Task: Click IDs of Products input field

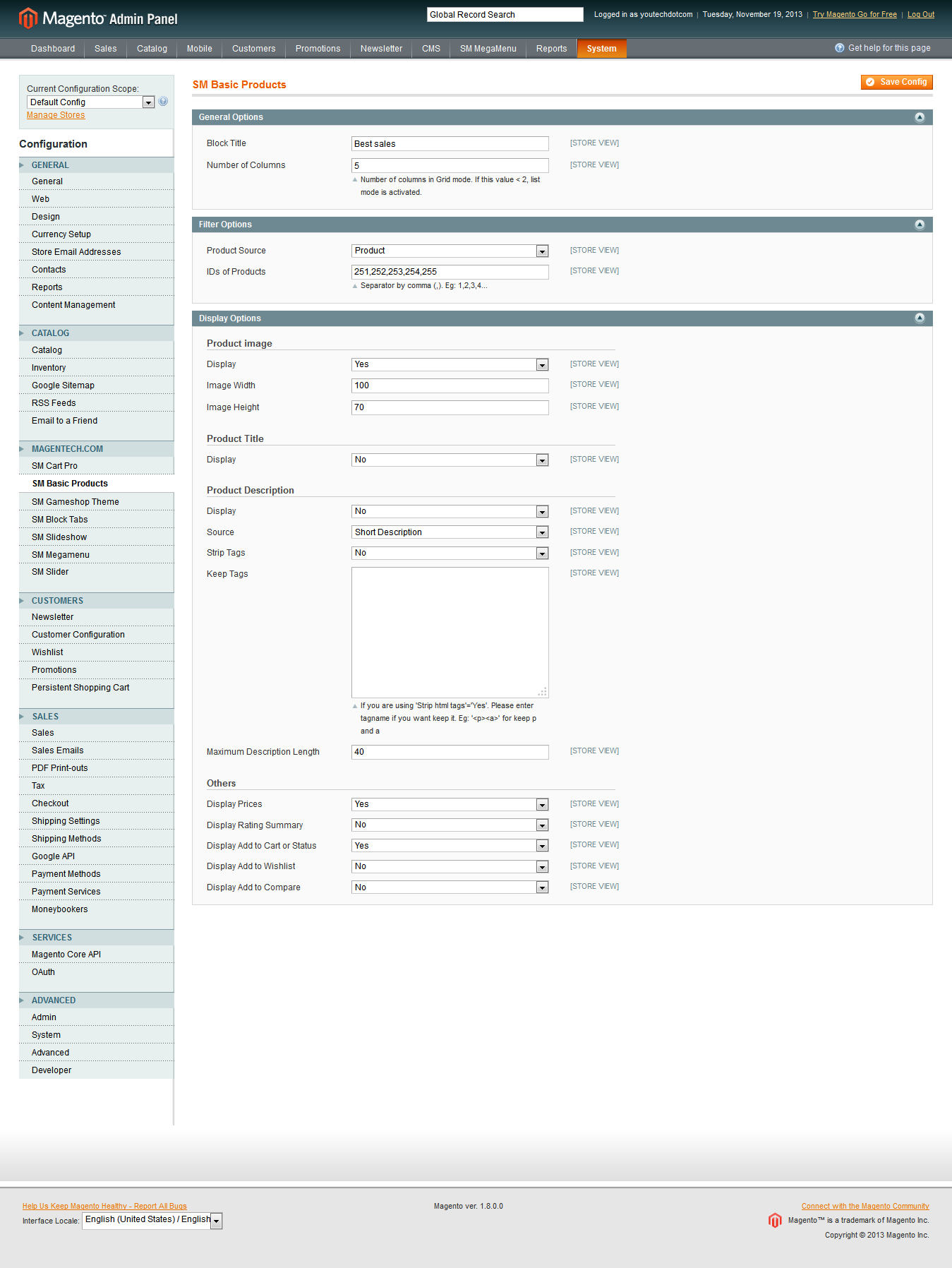Action: pos(450,272)
